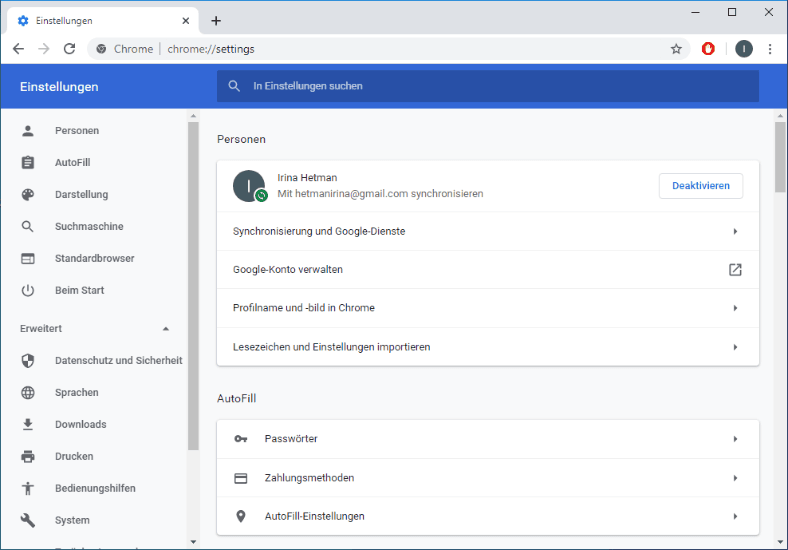
Task: Open Google-Konto verwalten external link
Action: 735,269
